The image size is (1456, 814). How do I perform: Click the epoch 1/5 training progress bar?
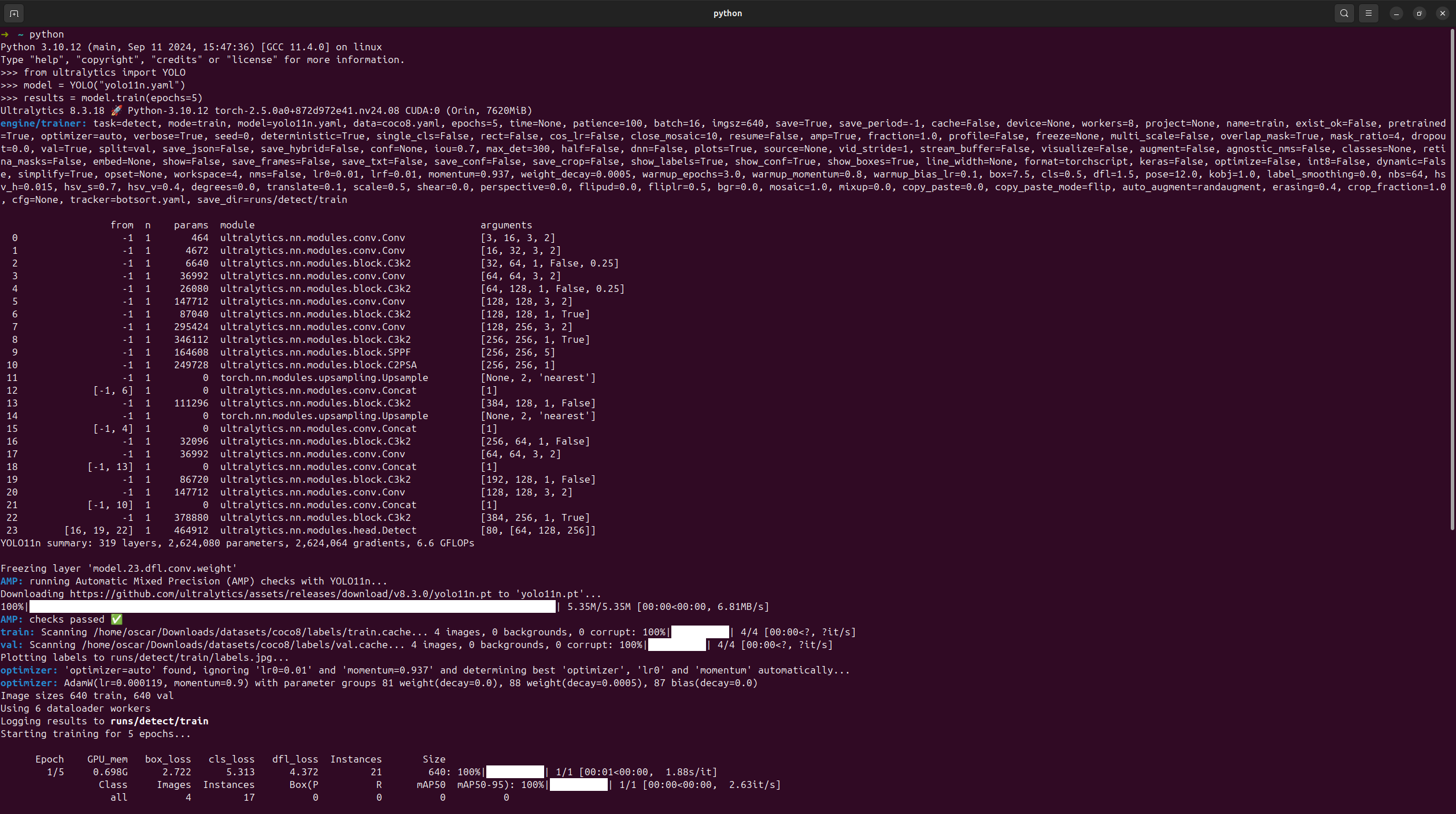(515, 772)
